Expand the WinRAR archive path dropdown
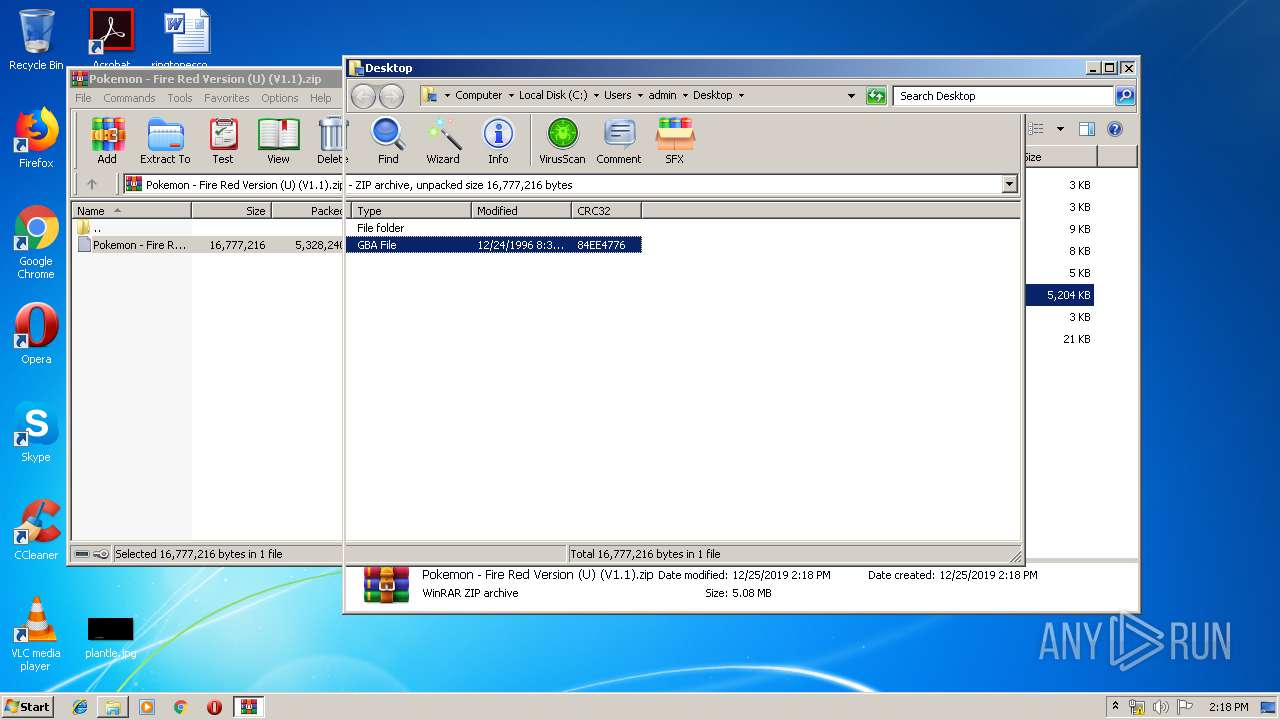Screen dimensions: 1280x720 [x=1009, y=184]
